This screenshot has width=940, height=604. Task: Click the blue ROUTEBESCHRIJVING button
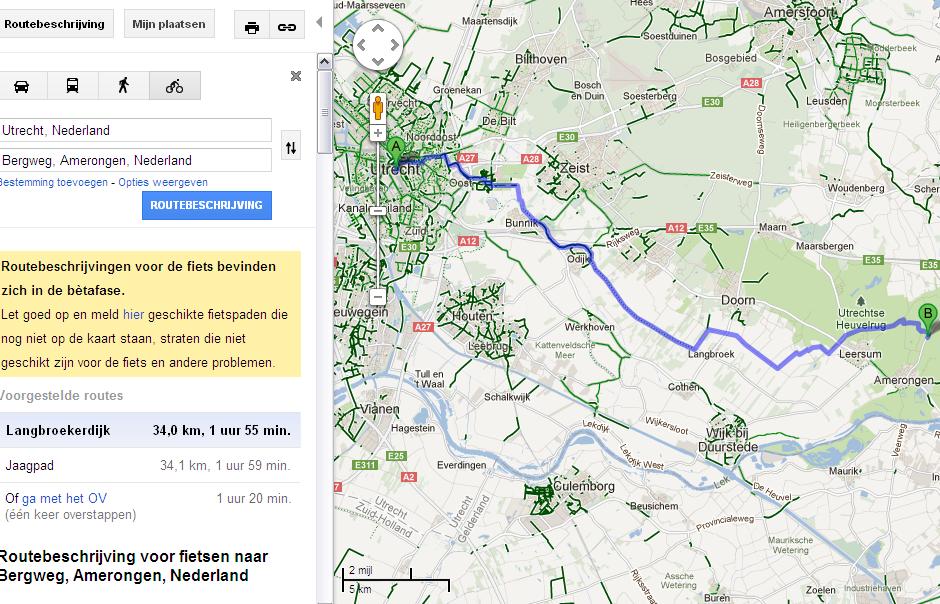(x=206, y=205)
